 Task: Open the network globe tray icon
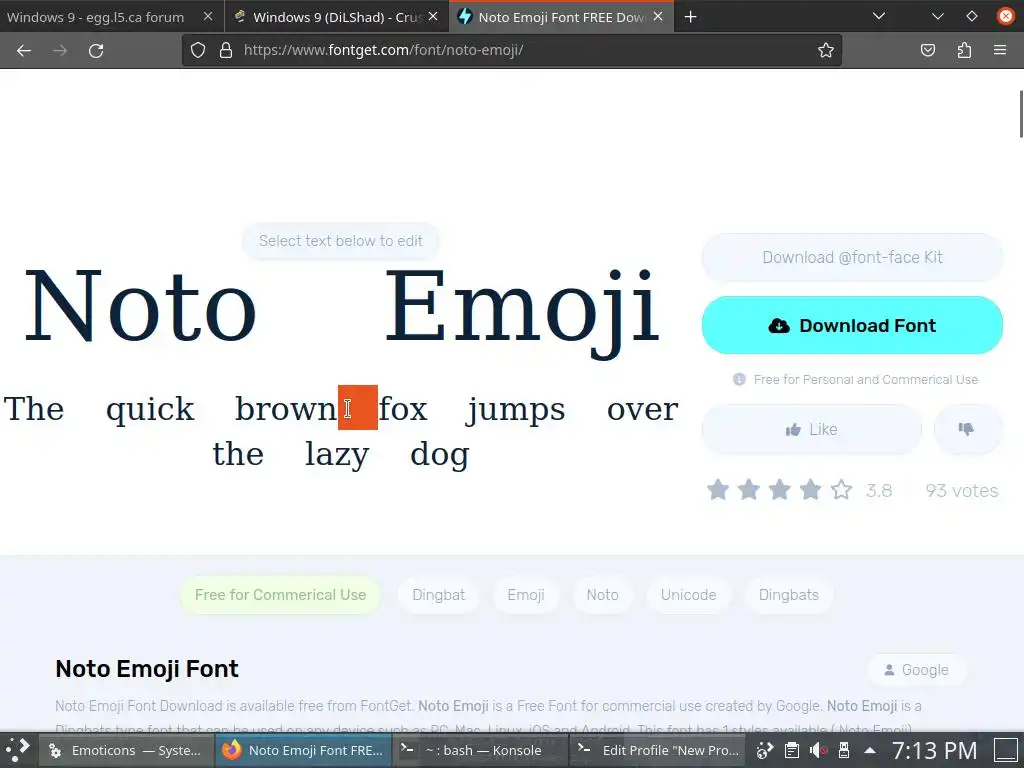[x=765, y=750]
